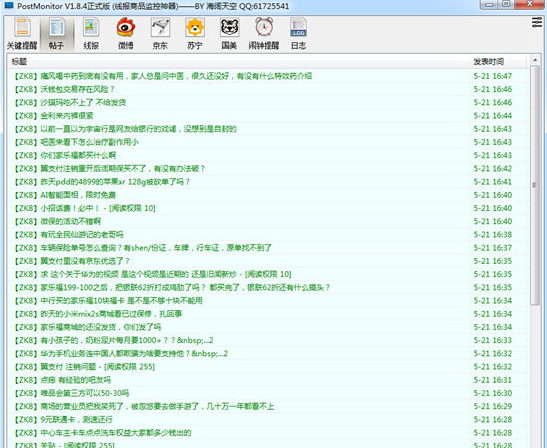Select the post about 华为手机业务
The image size is (547, 448).
click(120, 354)
